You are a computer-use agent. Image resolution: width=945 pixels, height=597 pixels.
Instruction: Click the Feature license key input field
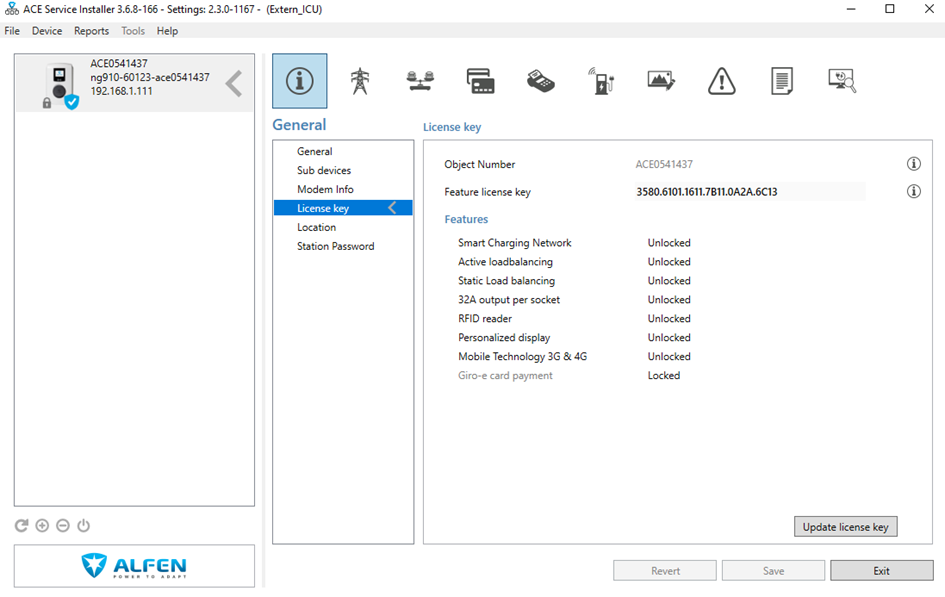click(750, 192)
